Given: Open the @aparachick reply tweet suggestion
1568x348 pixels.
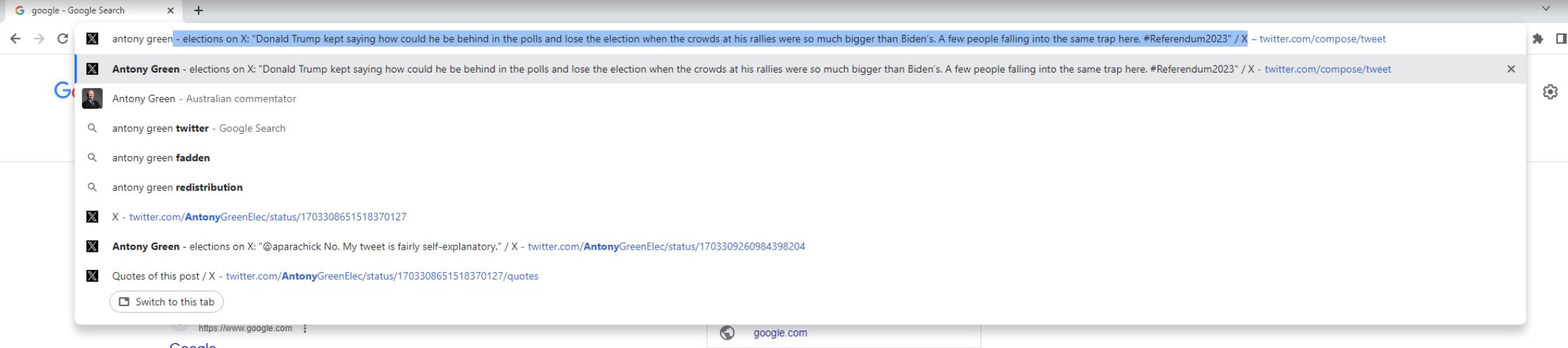Looking at the screenshot, I should click(x=458, y=247).
